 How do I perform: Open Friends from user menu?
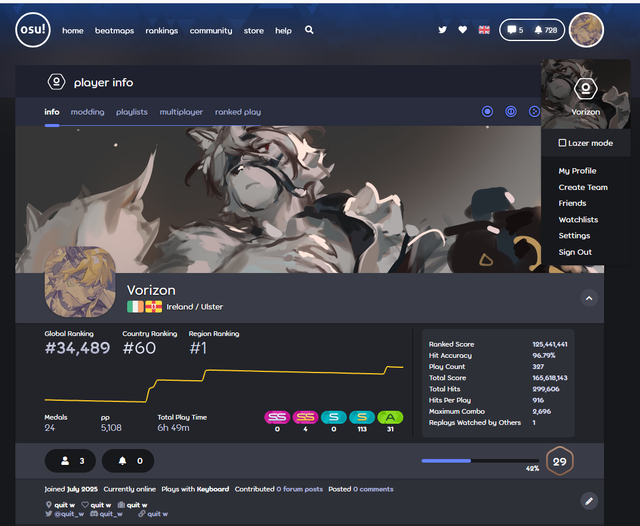click(572, 203)
